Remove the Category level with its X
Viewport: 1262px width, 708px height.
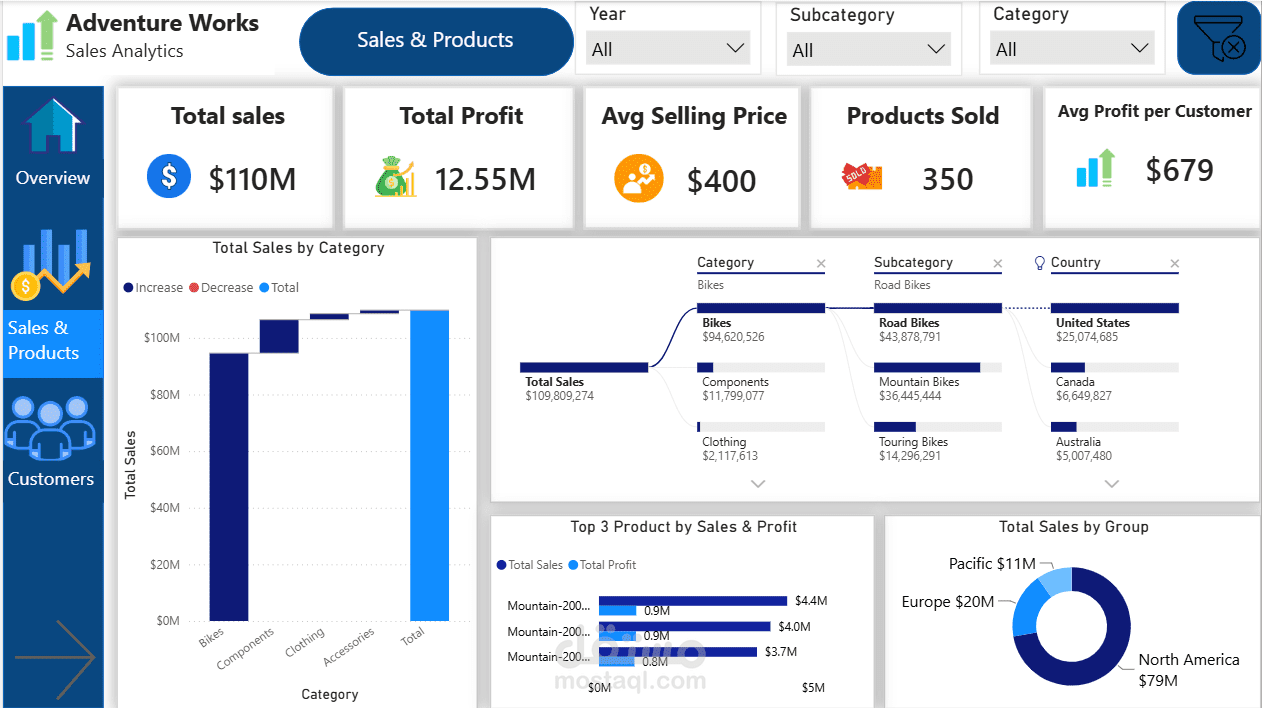[x=821, y=264]
